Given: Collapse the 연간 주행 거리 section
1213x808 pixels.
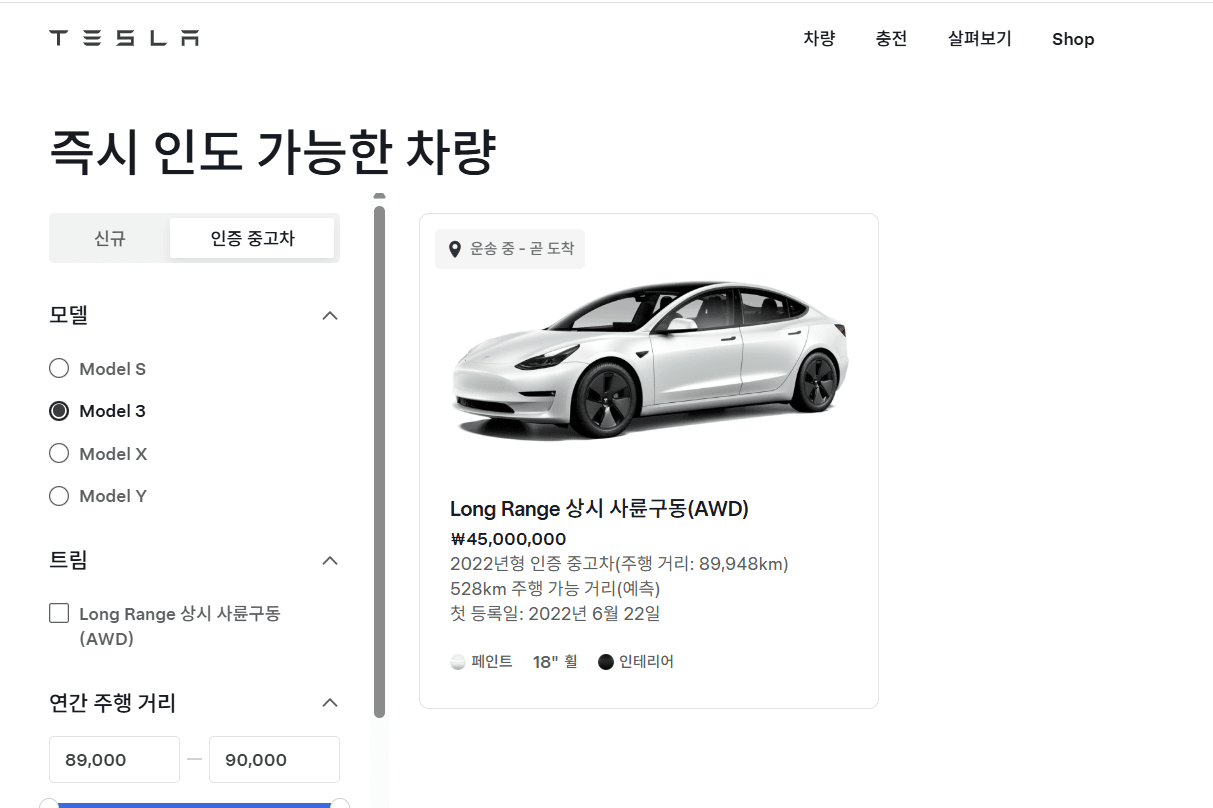Looking at the screenshot, I should coord(330,703).
